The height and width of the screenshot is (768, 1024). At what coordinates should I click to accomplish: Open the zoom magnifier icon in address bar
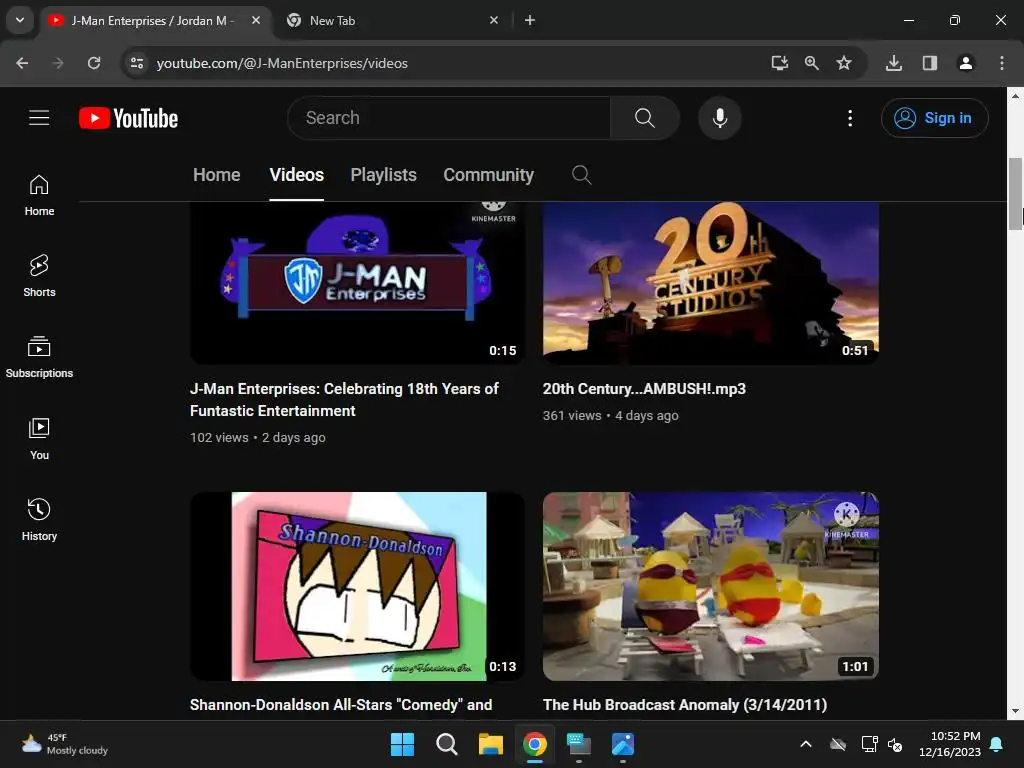coord(812,63)
